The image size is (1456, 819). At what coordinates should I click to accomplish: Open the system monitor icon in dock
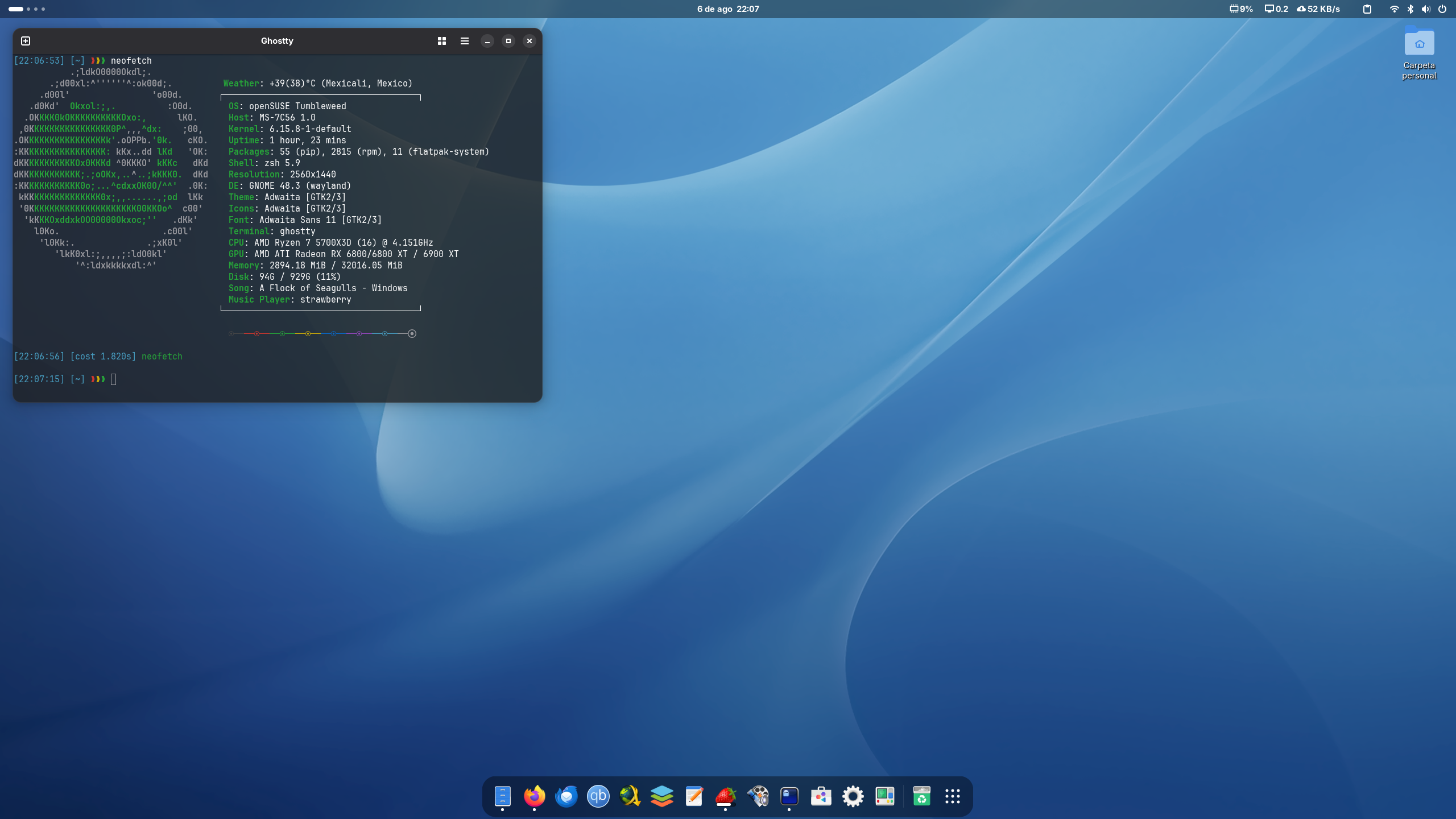885,796
